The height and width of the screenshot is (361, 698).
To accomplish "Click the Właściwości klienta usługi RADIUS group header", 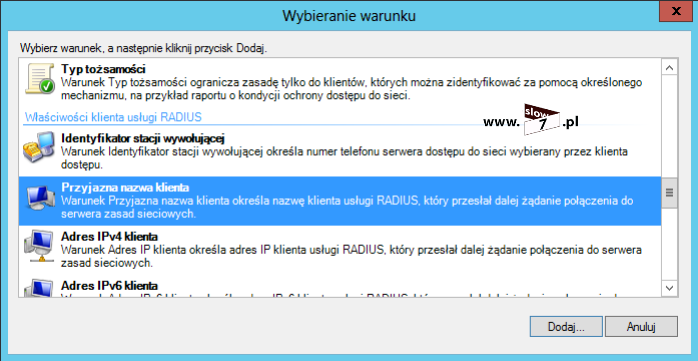I will (113, 118).
